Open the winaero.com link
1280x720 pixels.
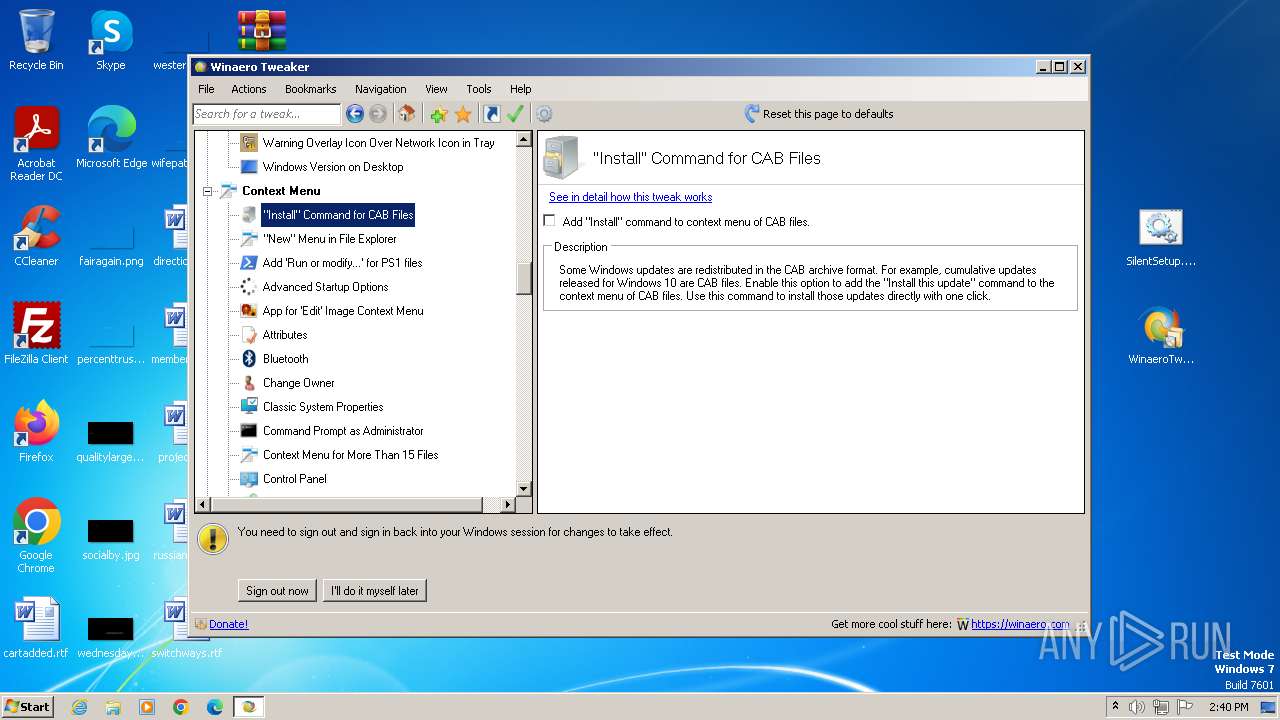tap(1020, 624)
